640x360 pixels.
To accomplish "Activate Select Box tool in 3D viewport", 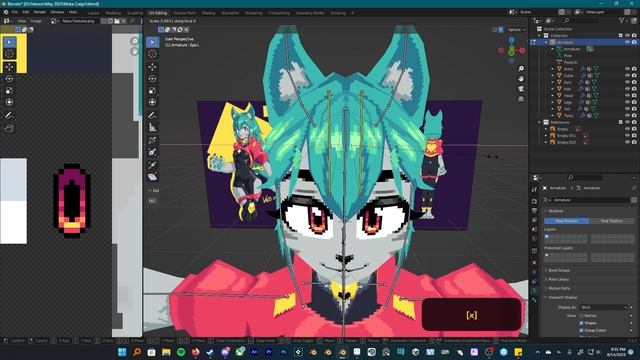I will (152, 42).
